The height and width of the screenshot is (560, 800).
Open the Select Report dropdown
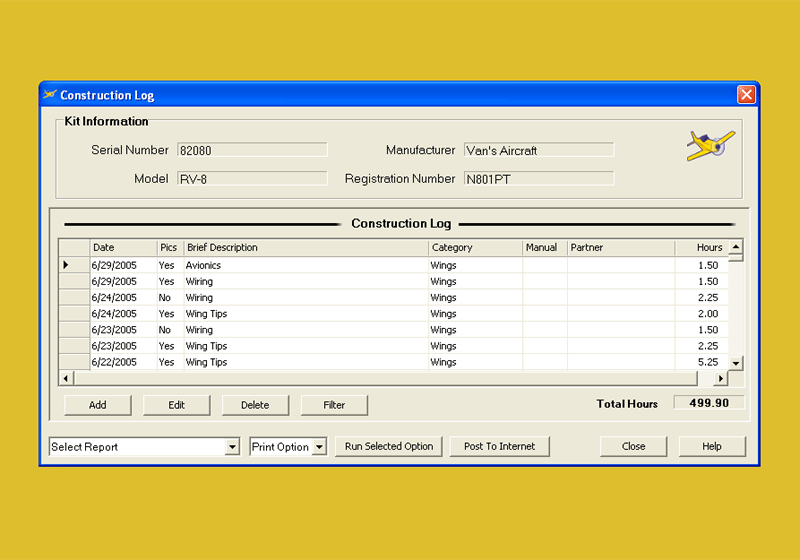click(x=232, y=447)
